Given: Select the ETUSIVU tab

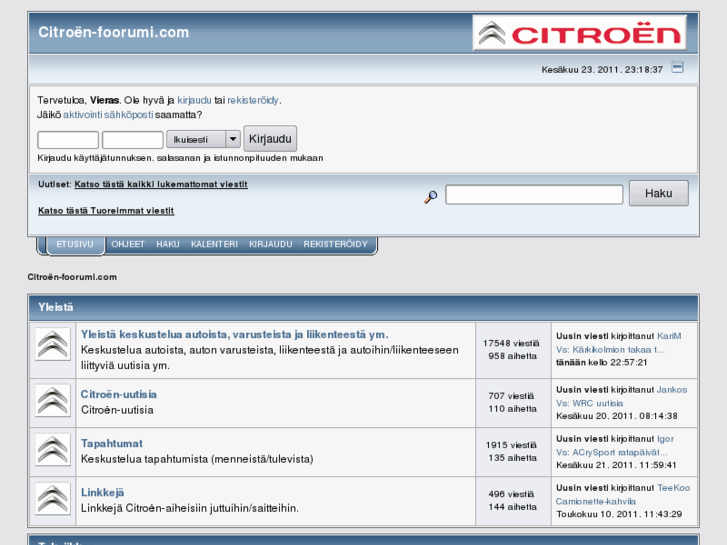Looking at the screenshot, I should pyautogui.click(x=75, y=244).
